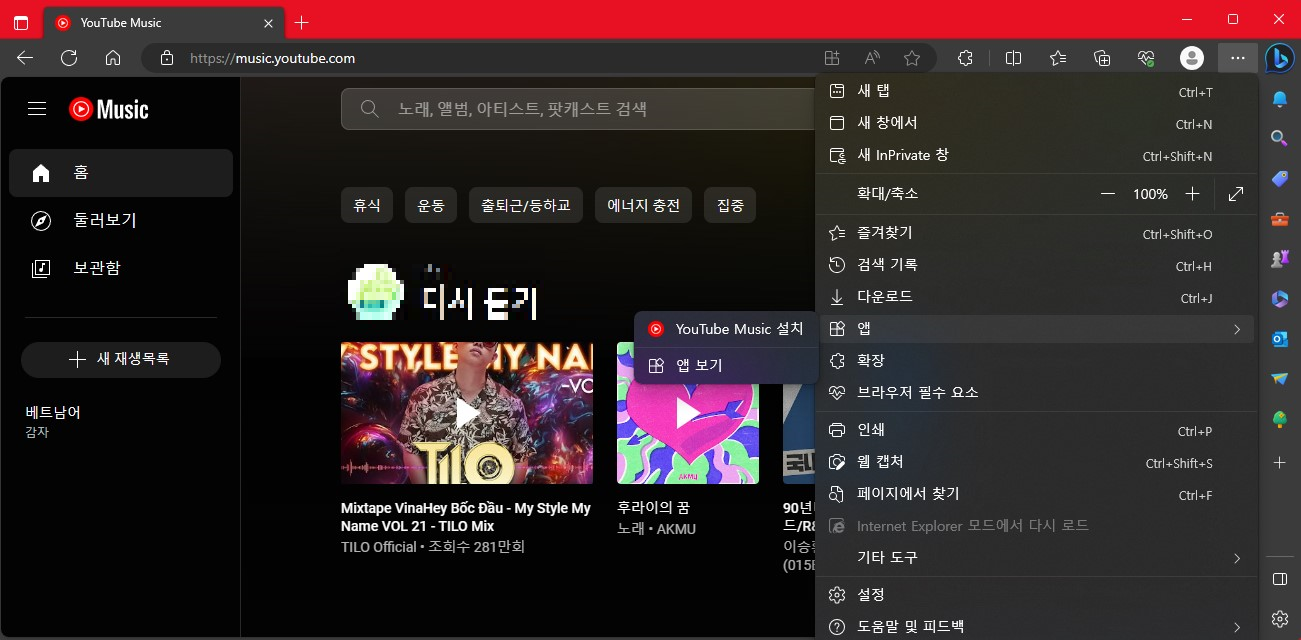Open 확장 menu item
Viewport: 1301px width, 640px height.
pos(1036,361)
